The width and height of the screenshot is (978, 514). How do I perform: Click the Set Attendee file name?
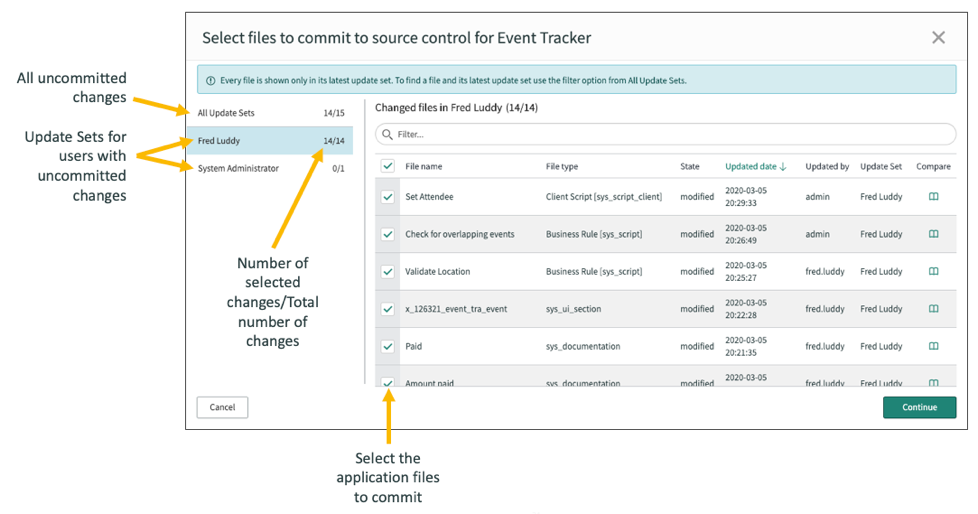[429, 196]
